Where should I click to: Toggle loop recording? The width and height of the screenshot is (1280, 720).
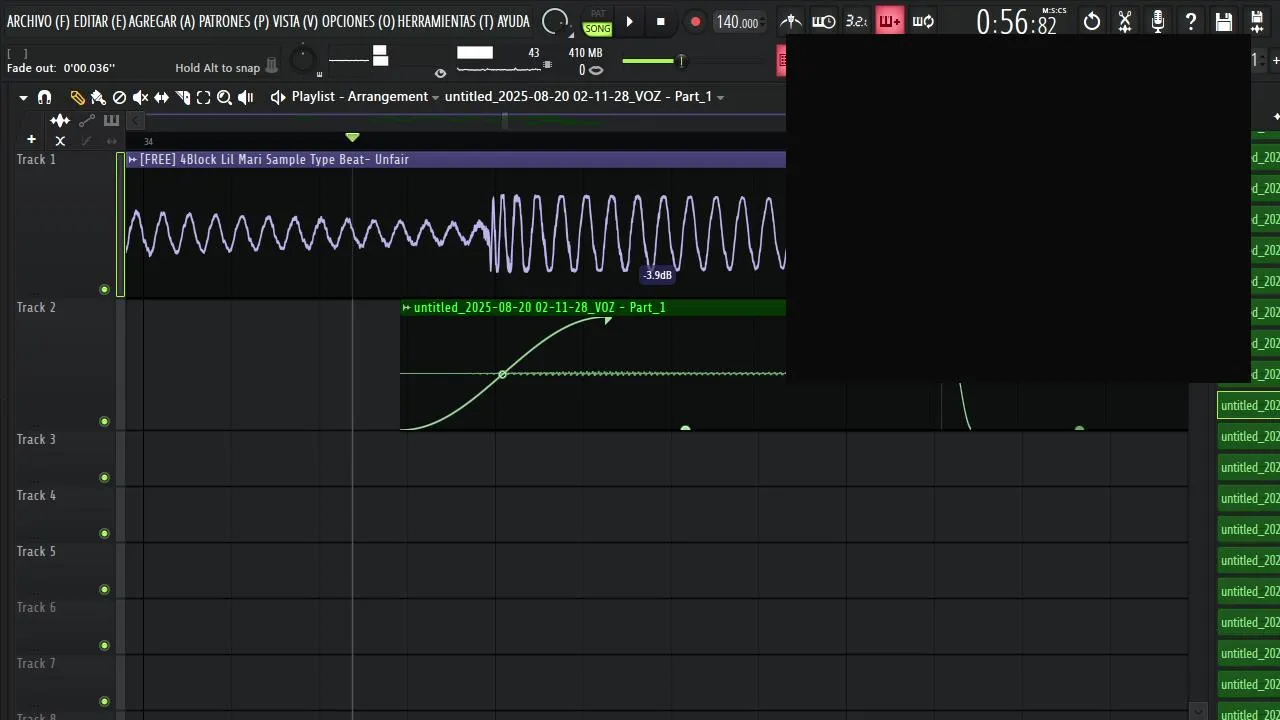click(x=923, y=21)
